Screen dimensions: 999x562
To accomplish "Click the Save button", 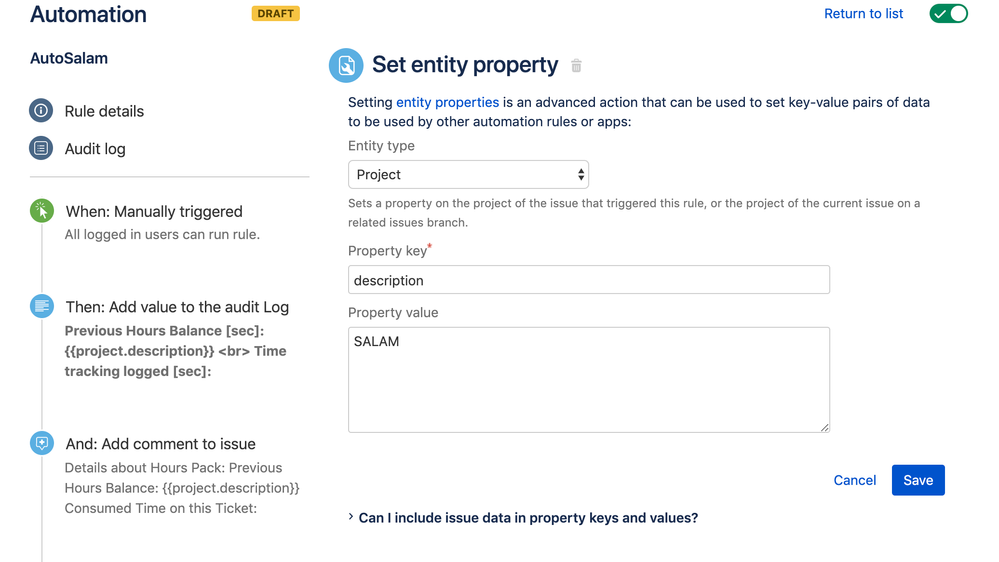I will [x=918, y=480].
